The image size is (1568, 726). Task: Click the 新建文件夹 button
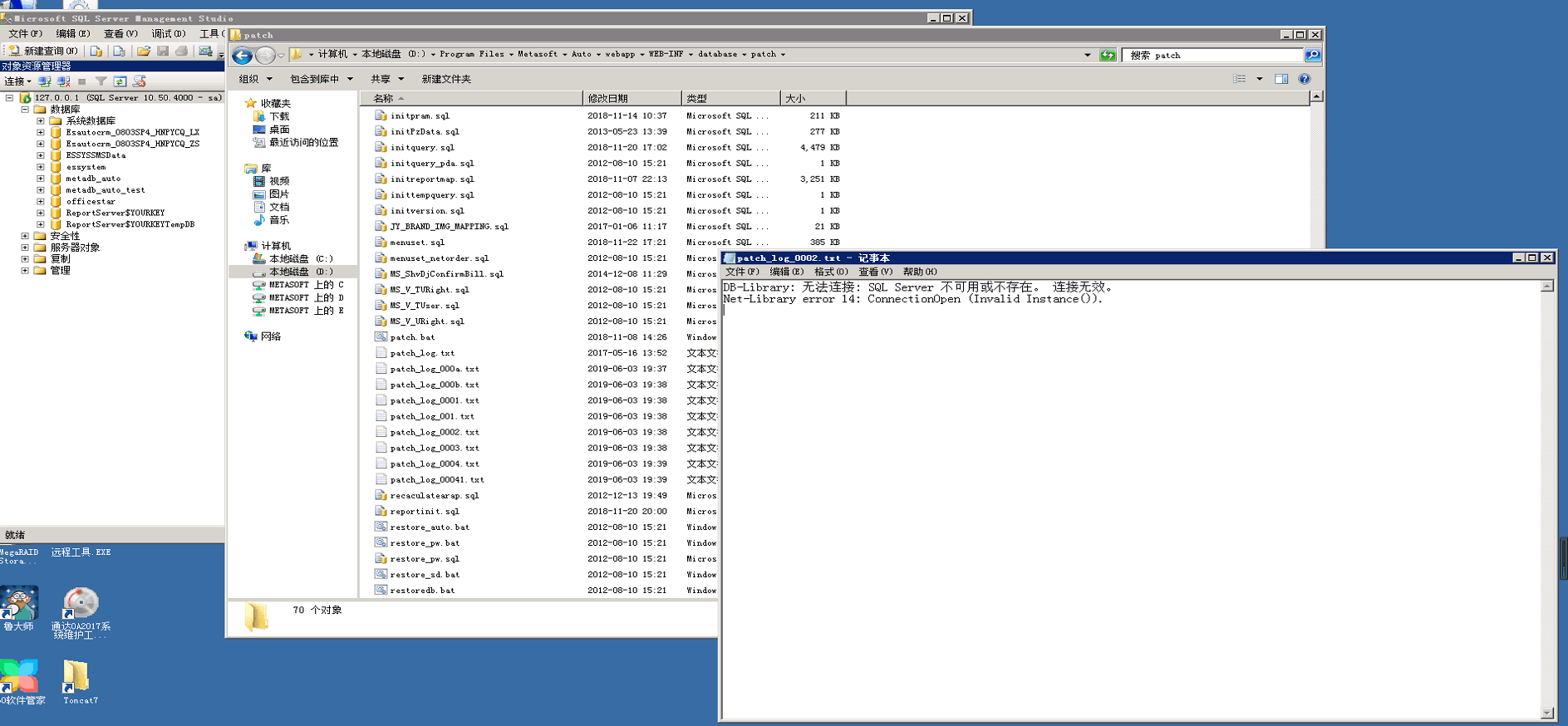point(446,79)
